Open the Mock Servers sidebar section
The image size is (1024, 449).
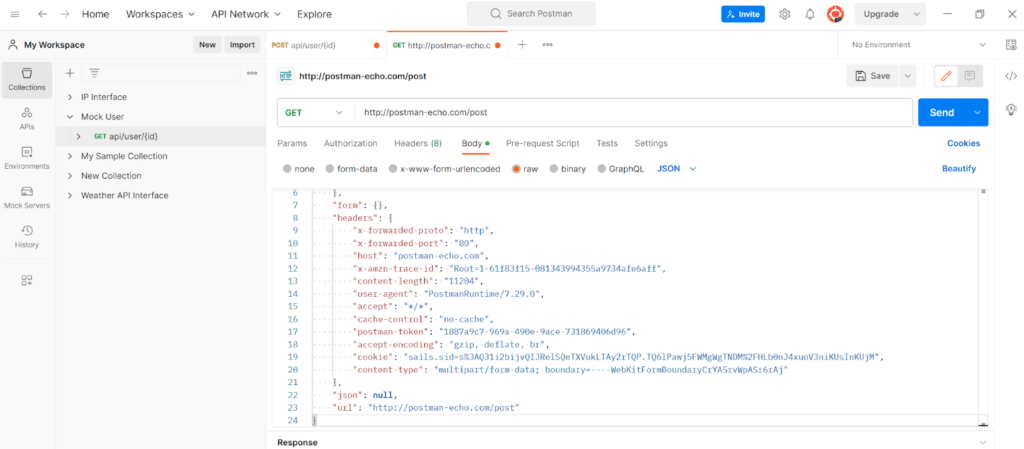pos(27,196)
